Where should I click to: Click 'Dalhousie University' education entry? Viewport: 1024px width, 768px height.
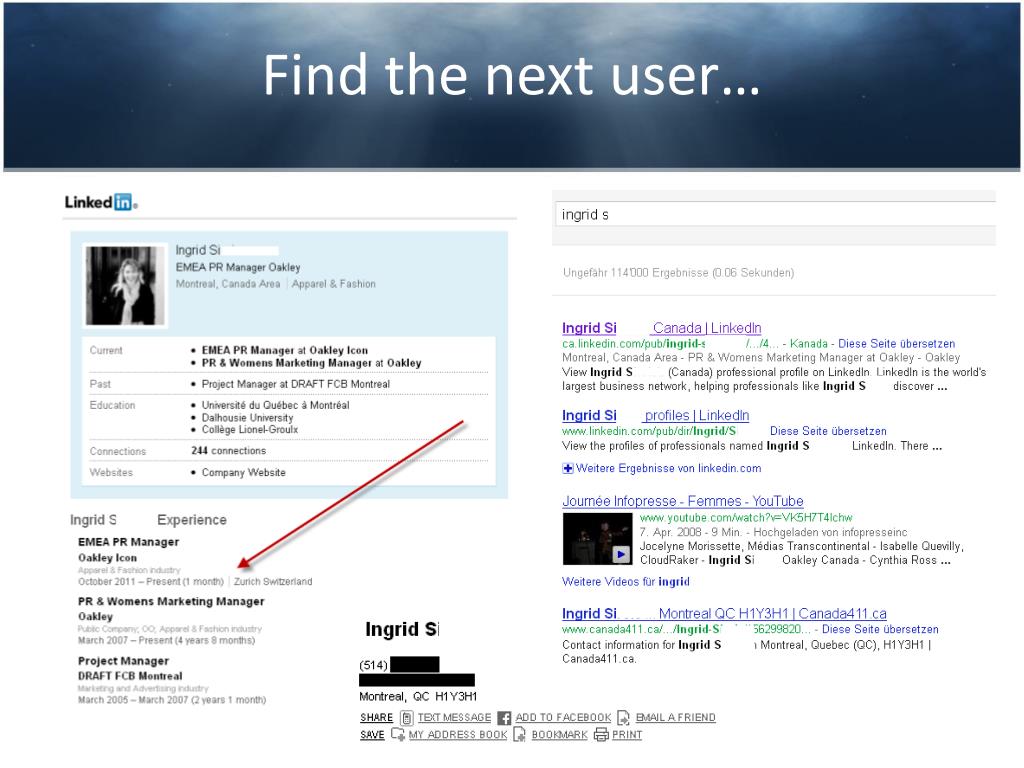click(248, 417)
